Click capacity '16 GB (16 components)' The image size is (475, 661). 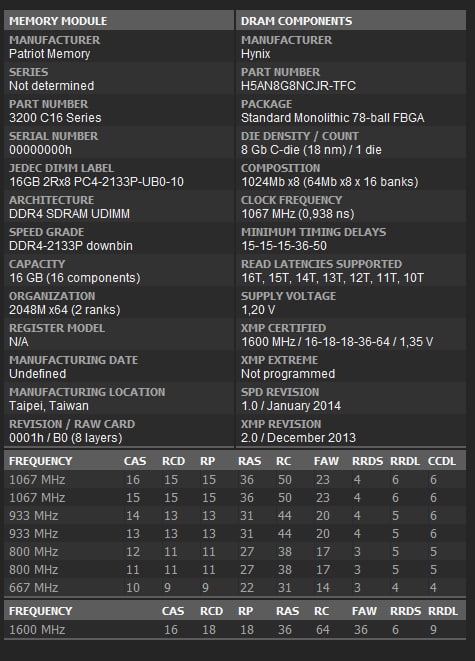(75, 278)
